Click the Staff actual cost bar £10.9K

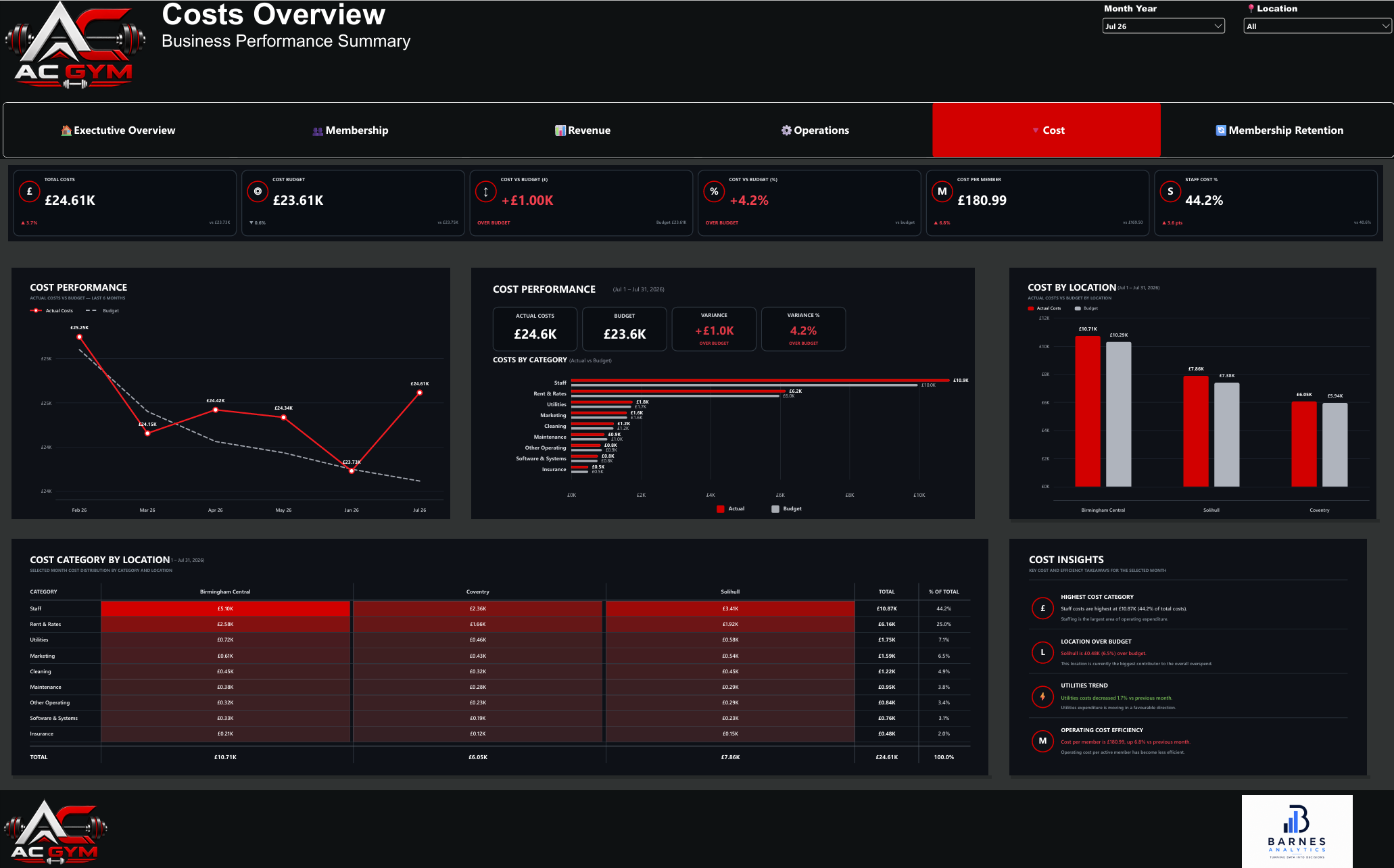[760, 381]
